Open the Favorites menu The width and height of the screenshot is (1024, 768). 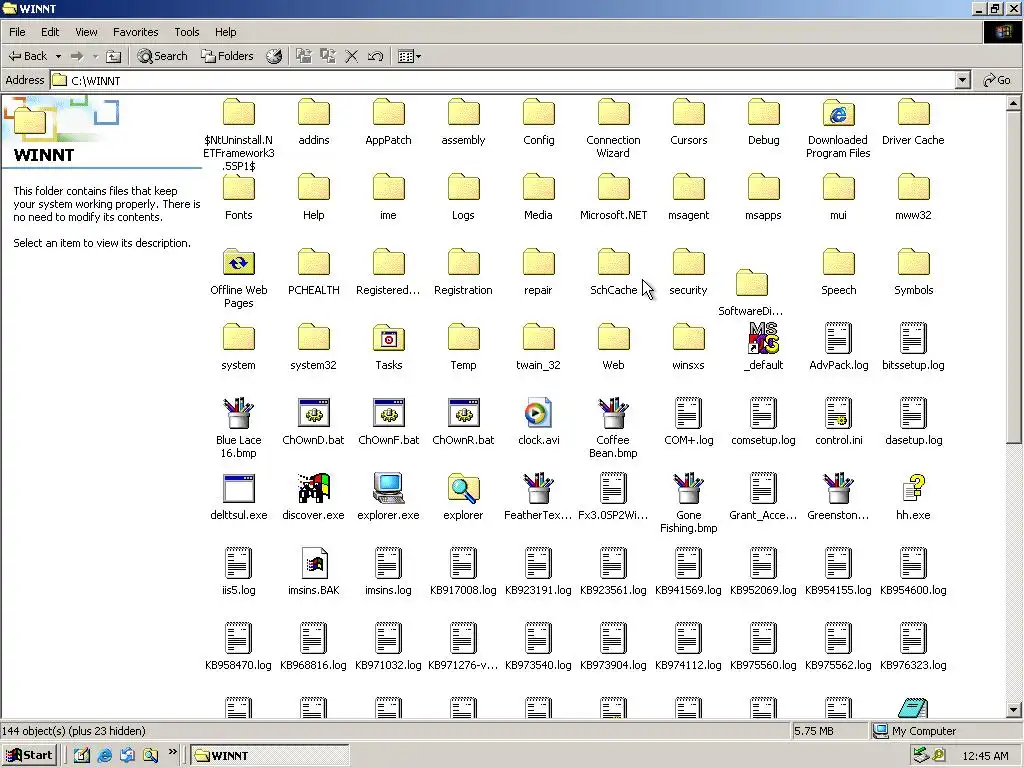(x=135, y=32)
